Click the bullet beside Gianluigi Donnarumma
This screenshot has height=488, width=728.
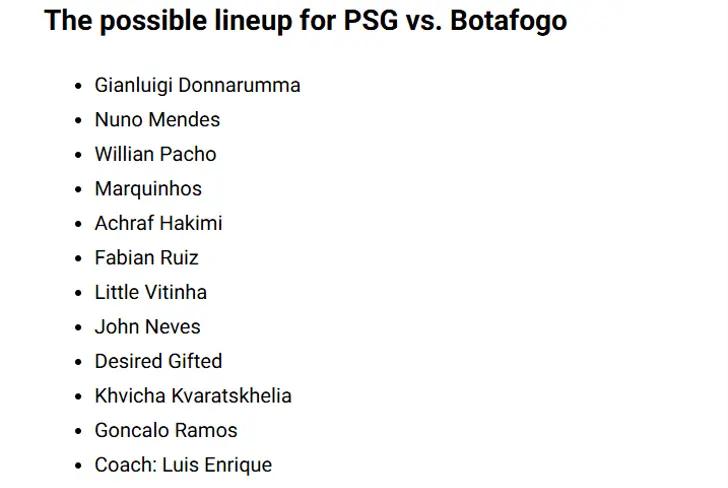coord(78,86)
